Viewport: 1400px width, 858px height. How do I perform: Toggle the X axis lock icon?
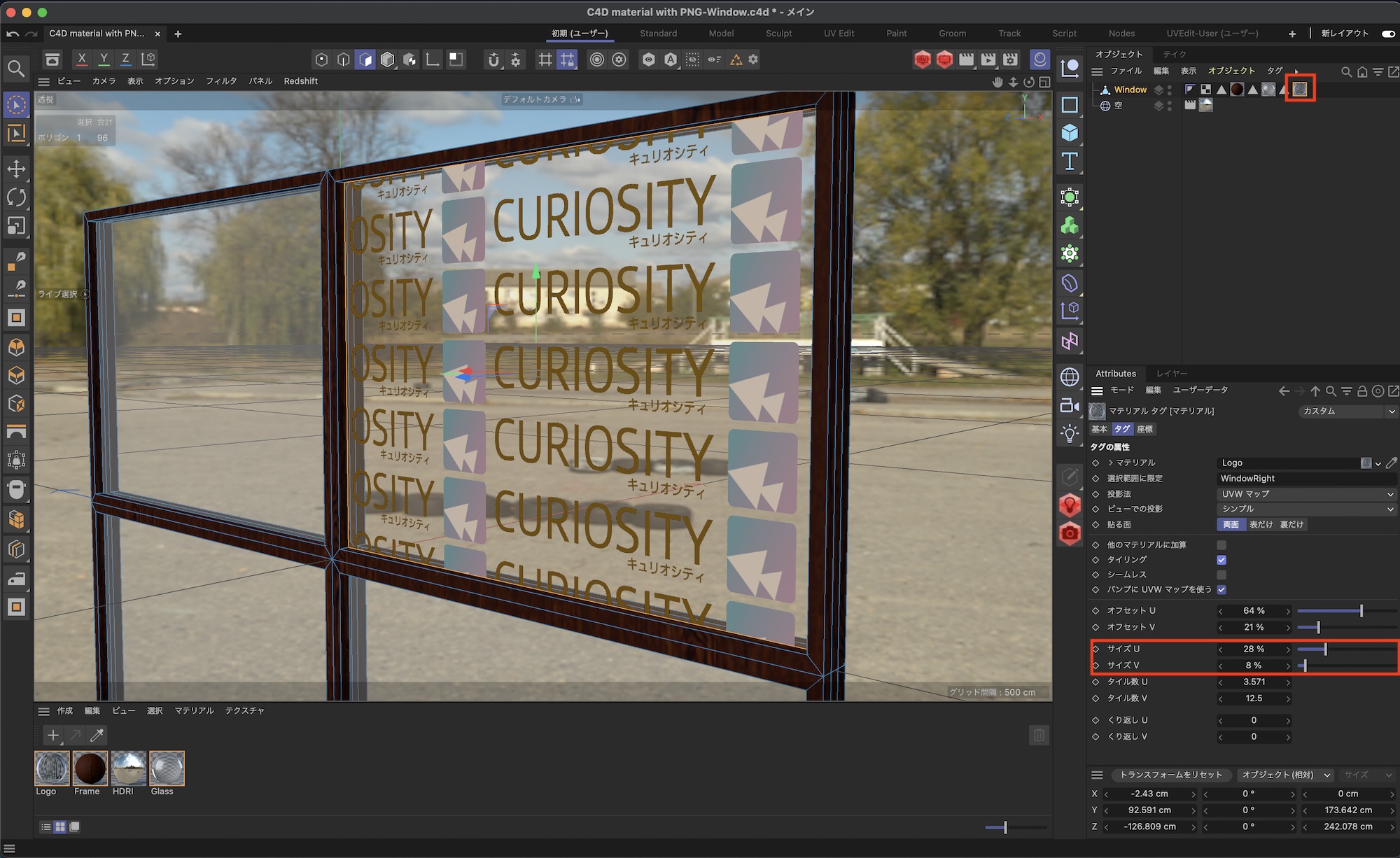(82, 59)
